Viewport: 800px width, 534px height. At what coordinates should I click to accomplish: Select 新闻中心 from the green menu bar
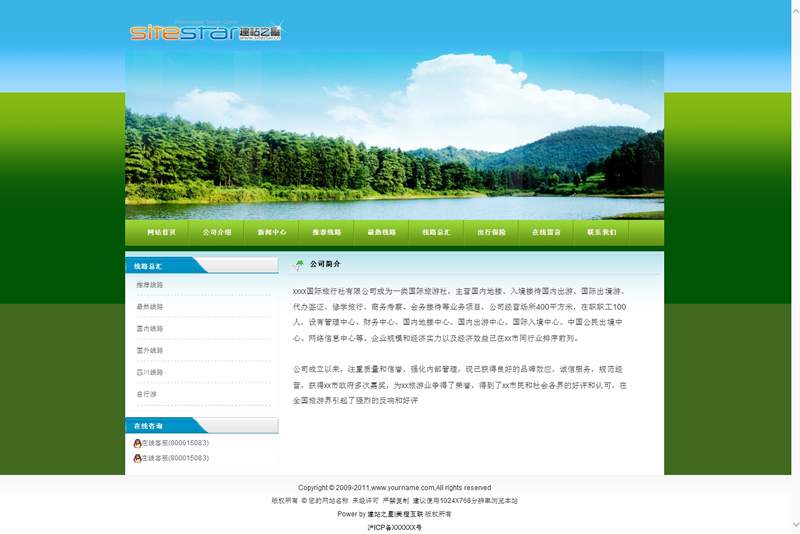pyautogui.click(x=272, y=232)
